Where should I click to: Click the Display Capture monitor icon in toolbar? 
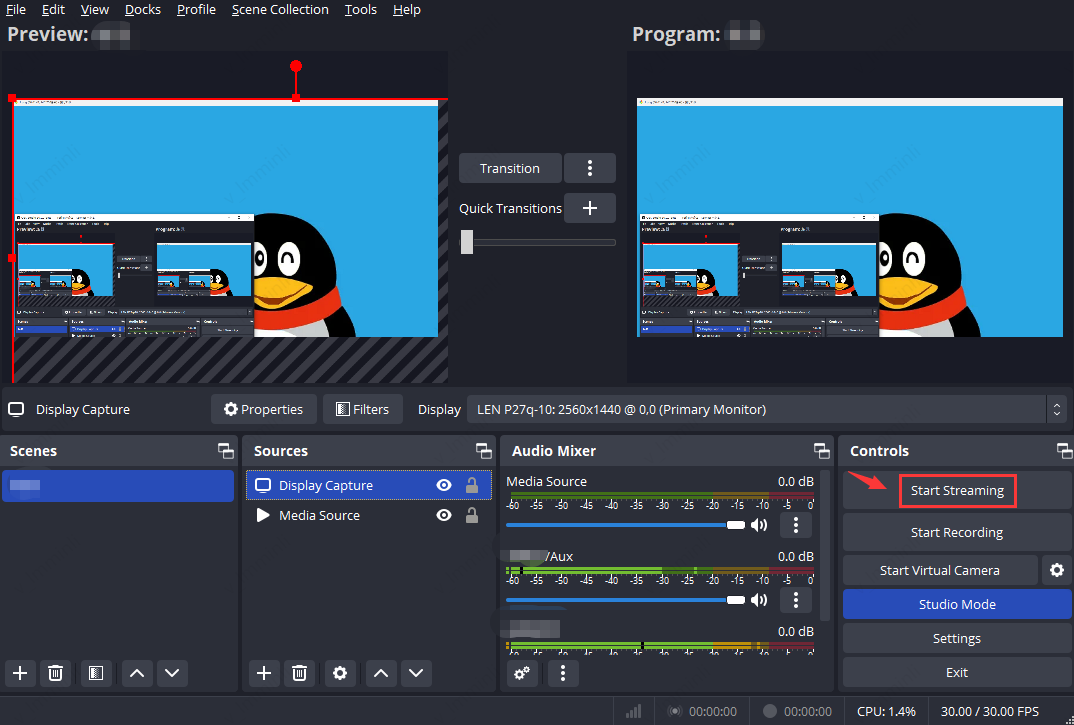16,409
